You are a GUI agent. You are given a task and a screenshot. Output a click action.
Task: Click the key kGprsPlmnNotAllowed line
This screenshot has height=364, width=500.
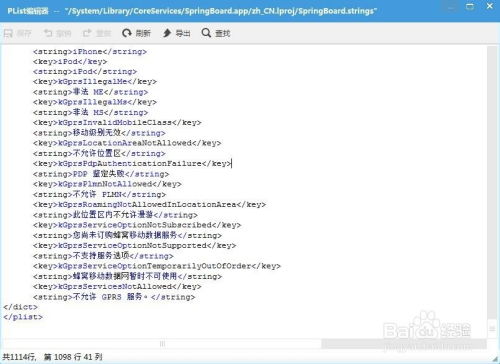[107, 184]
